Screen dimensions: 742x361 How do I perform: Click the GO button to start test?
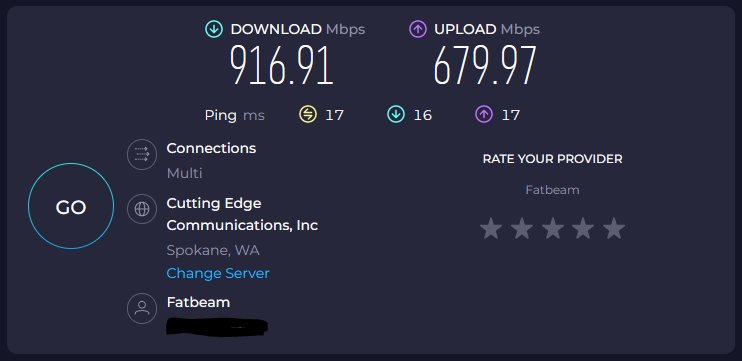tap(71, 206)
